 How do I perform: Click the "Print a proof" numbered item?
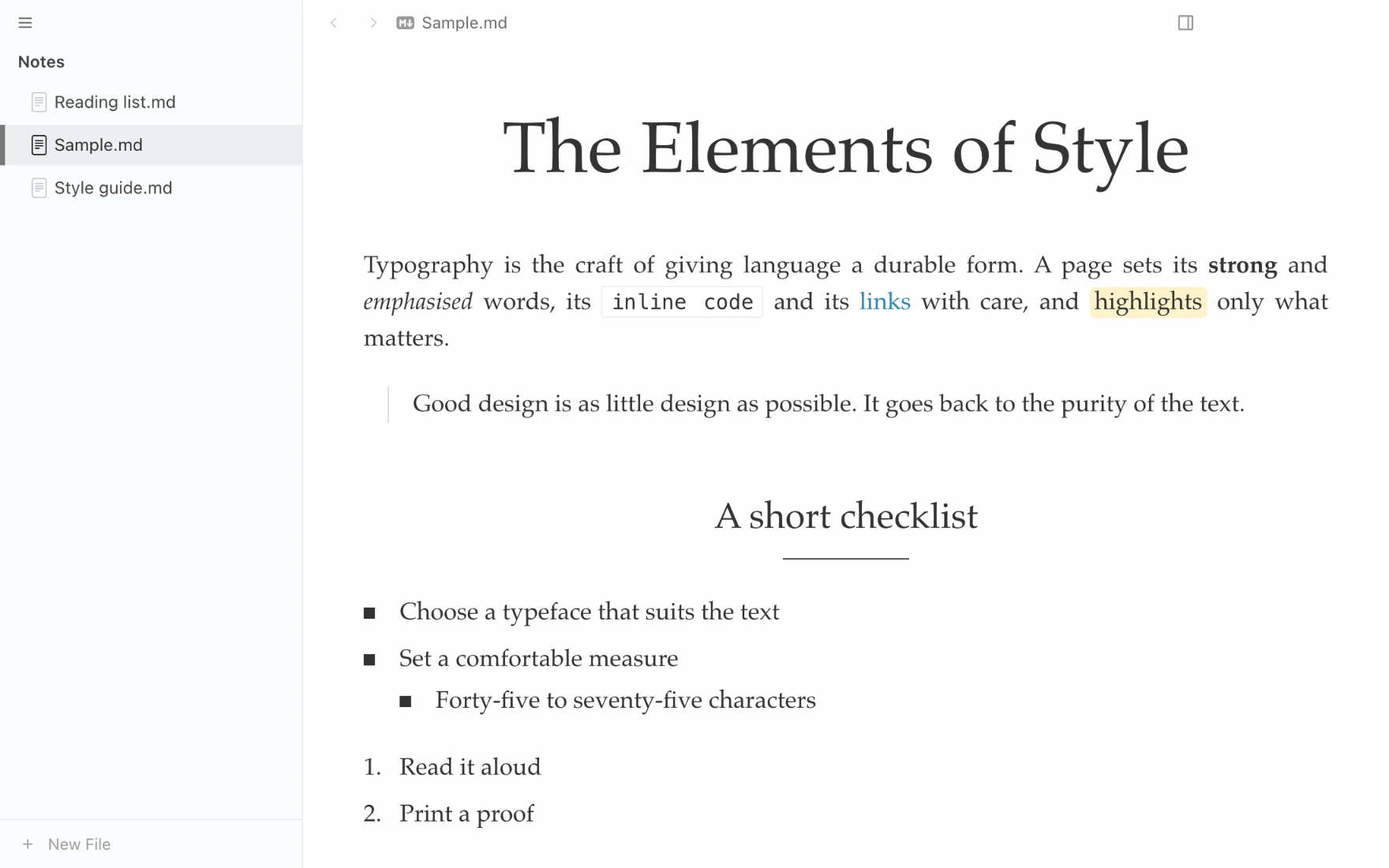click(x=466, y=814)
